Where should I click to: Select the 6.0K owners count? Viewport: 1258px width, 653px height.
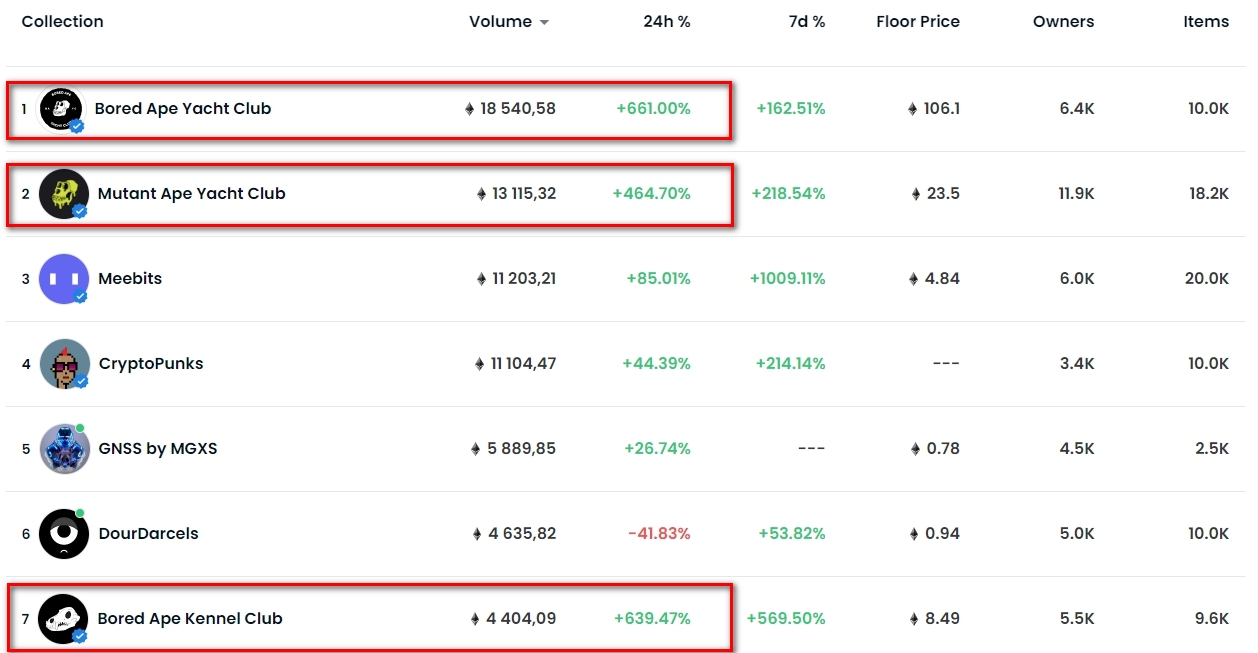[x=1077, y=278]
